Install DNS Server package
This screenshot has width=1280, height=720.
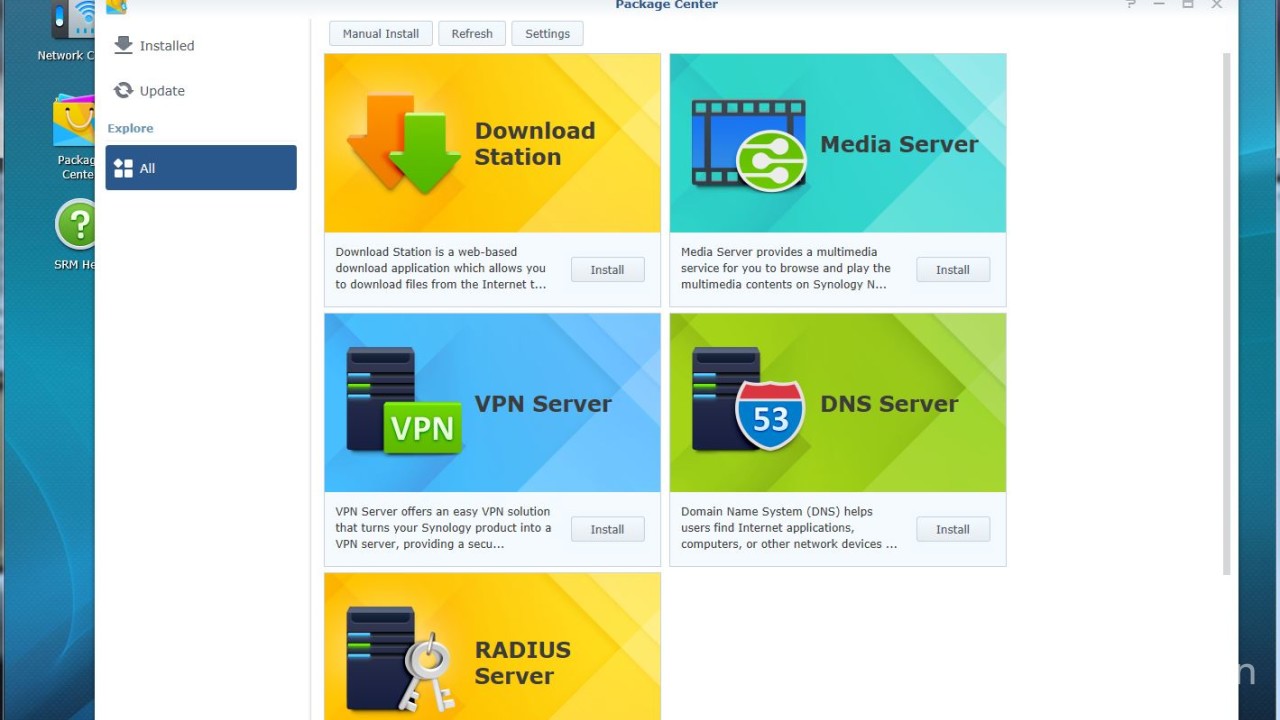click(953, 530)
